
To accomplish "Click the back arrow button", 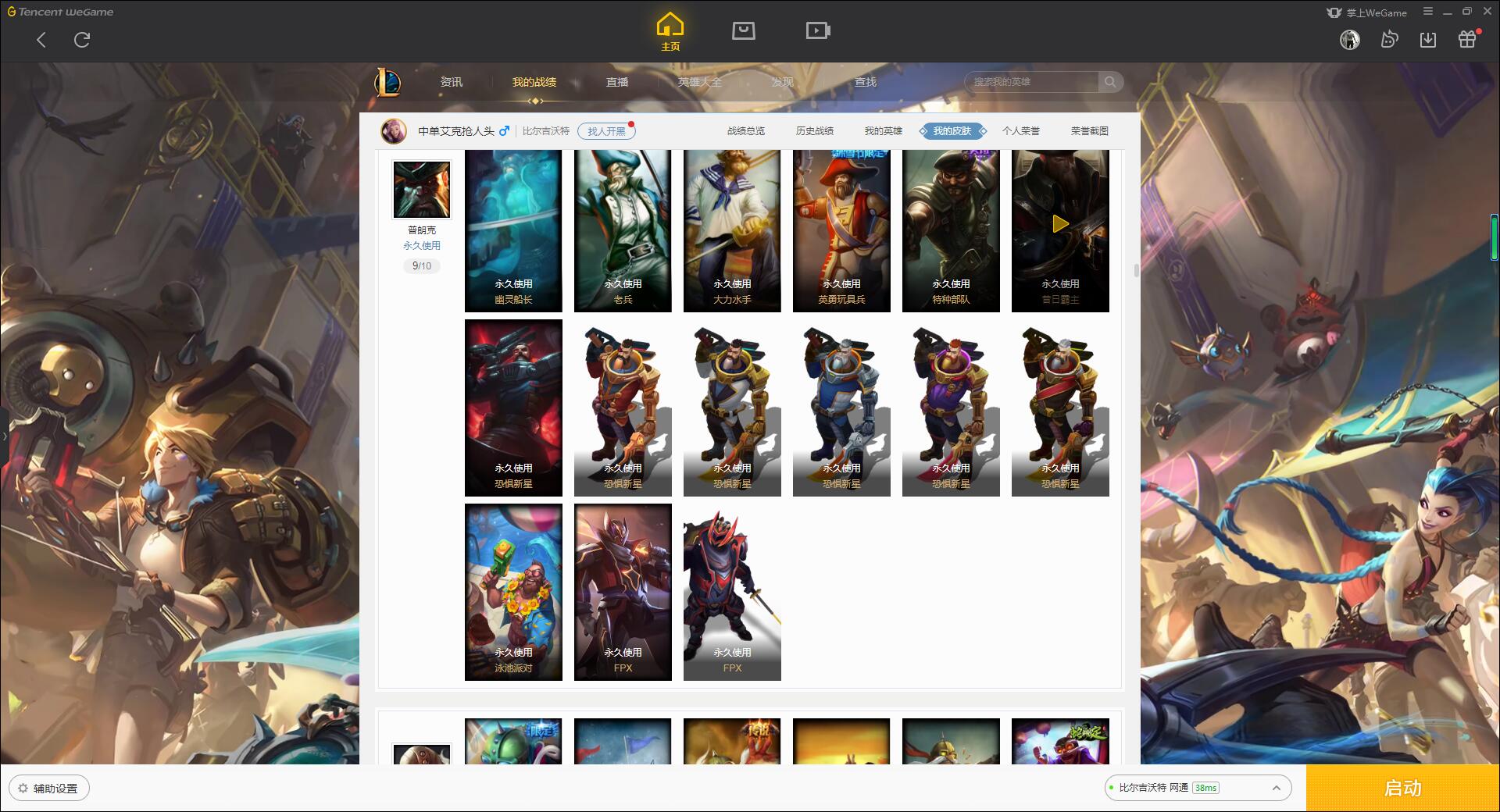I will pos(41,40).
